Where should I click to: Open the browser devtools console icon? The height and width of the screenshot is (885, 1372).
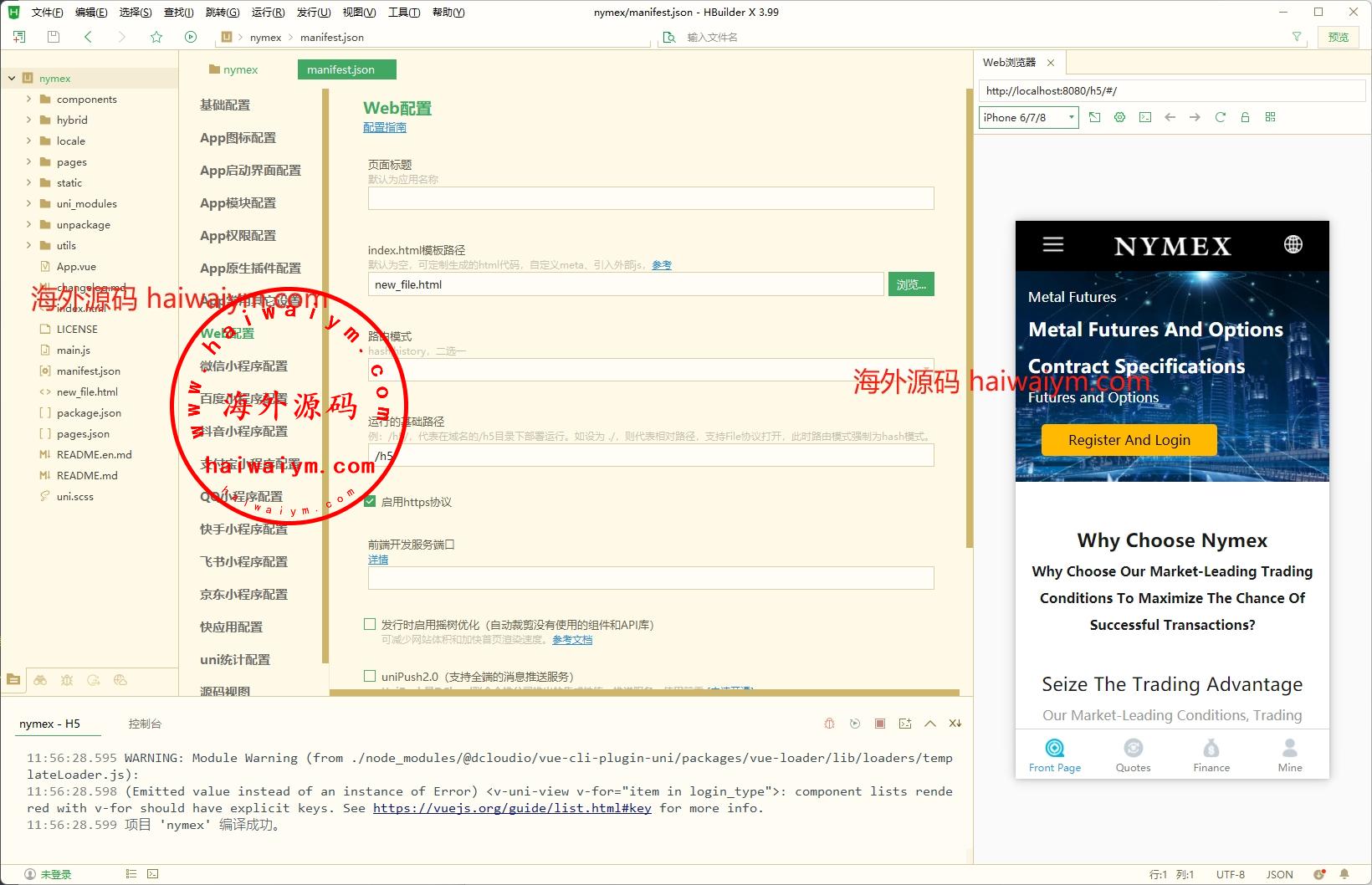[1145, 117]
